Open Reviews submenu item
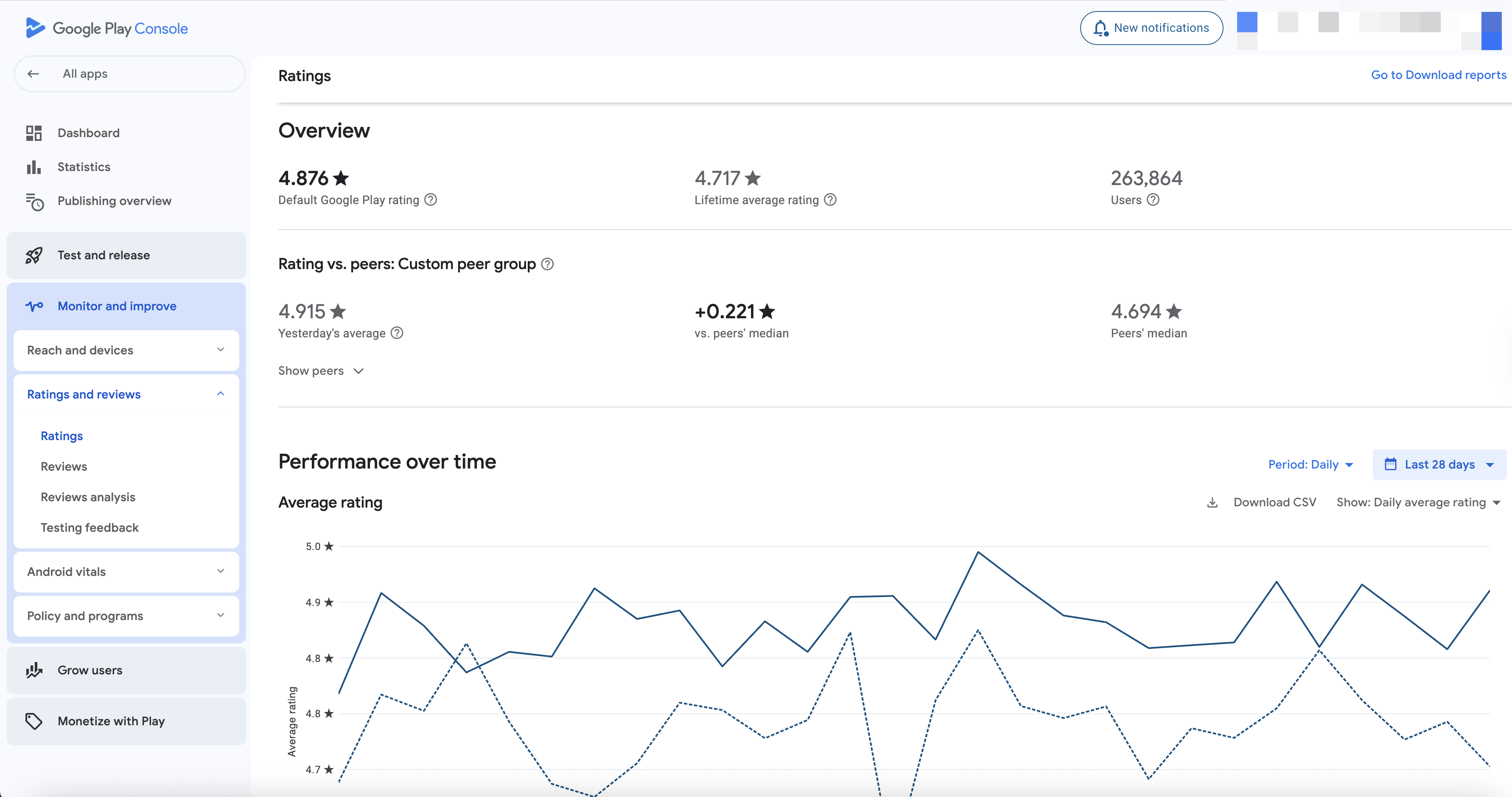 point(64,467)
